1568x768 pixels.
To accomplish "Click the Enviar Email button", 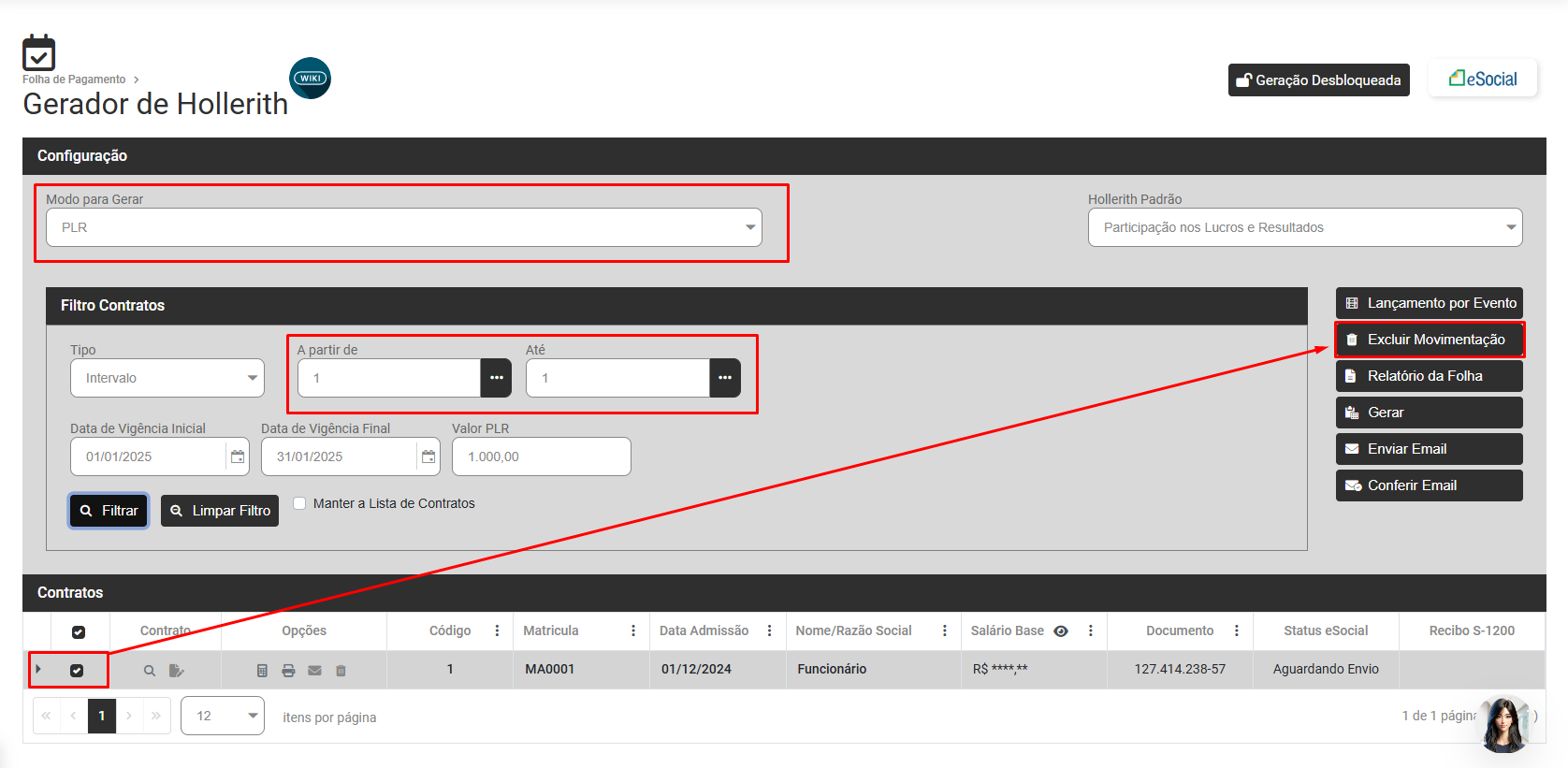I will click(1430, 449).
